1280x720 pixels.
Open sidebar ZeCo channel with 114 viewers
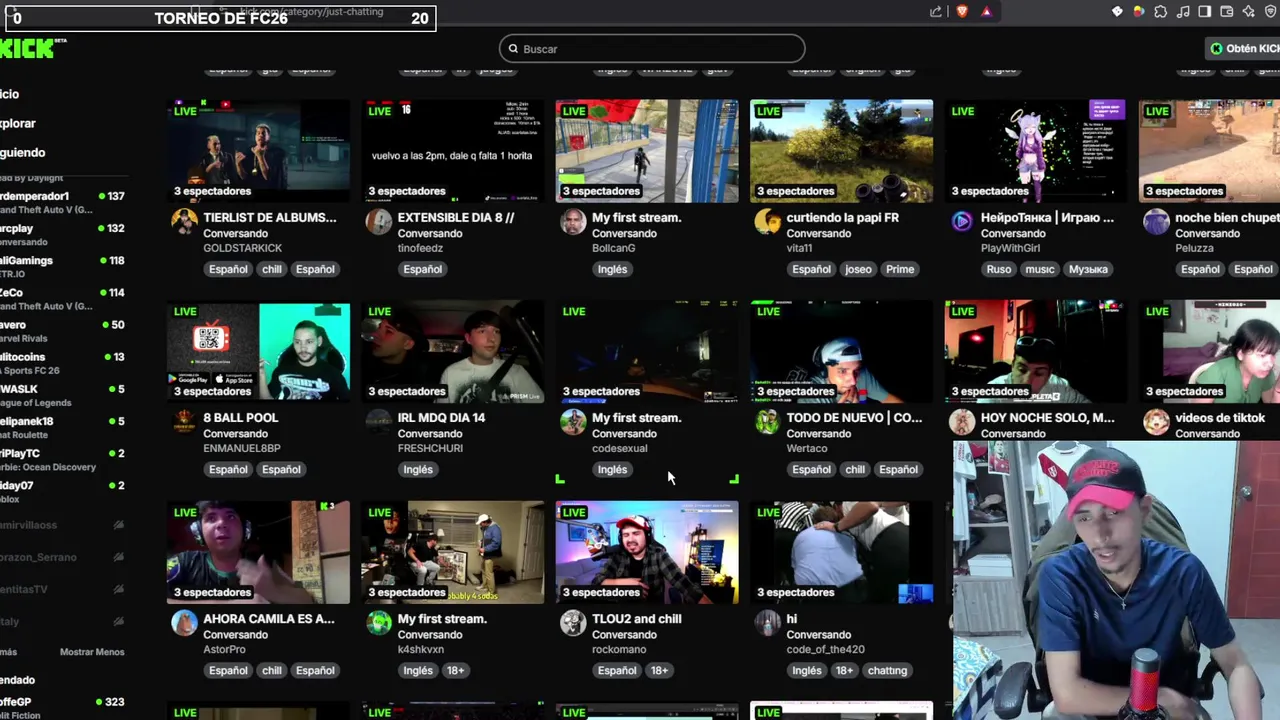click(64, 299)
